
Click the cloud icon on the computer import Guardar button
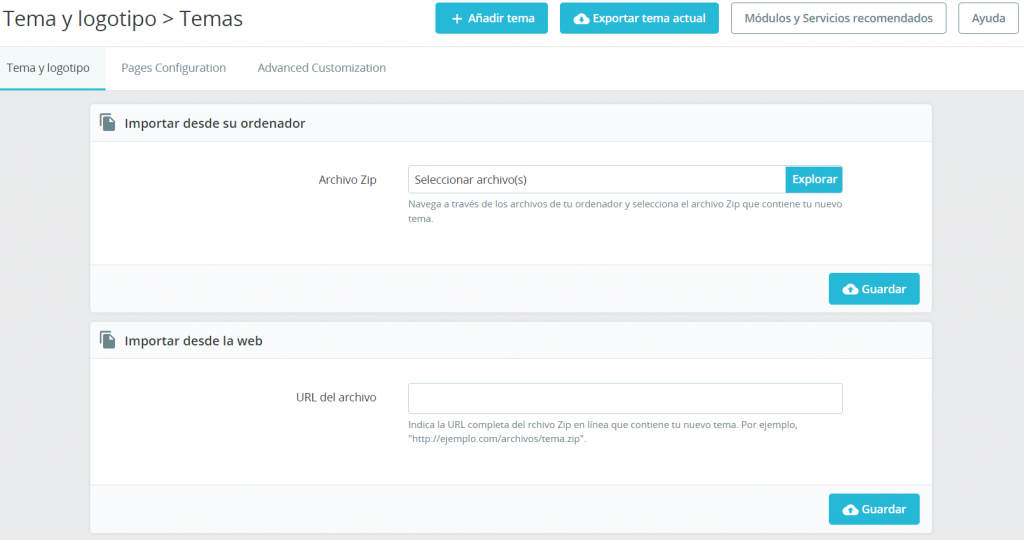[x=850, y=289]
